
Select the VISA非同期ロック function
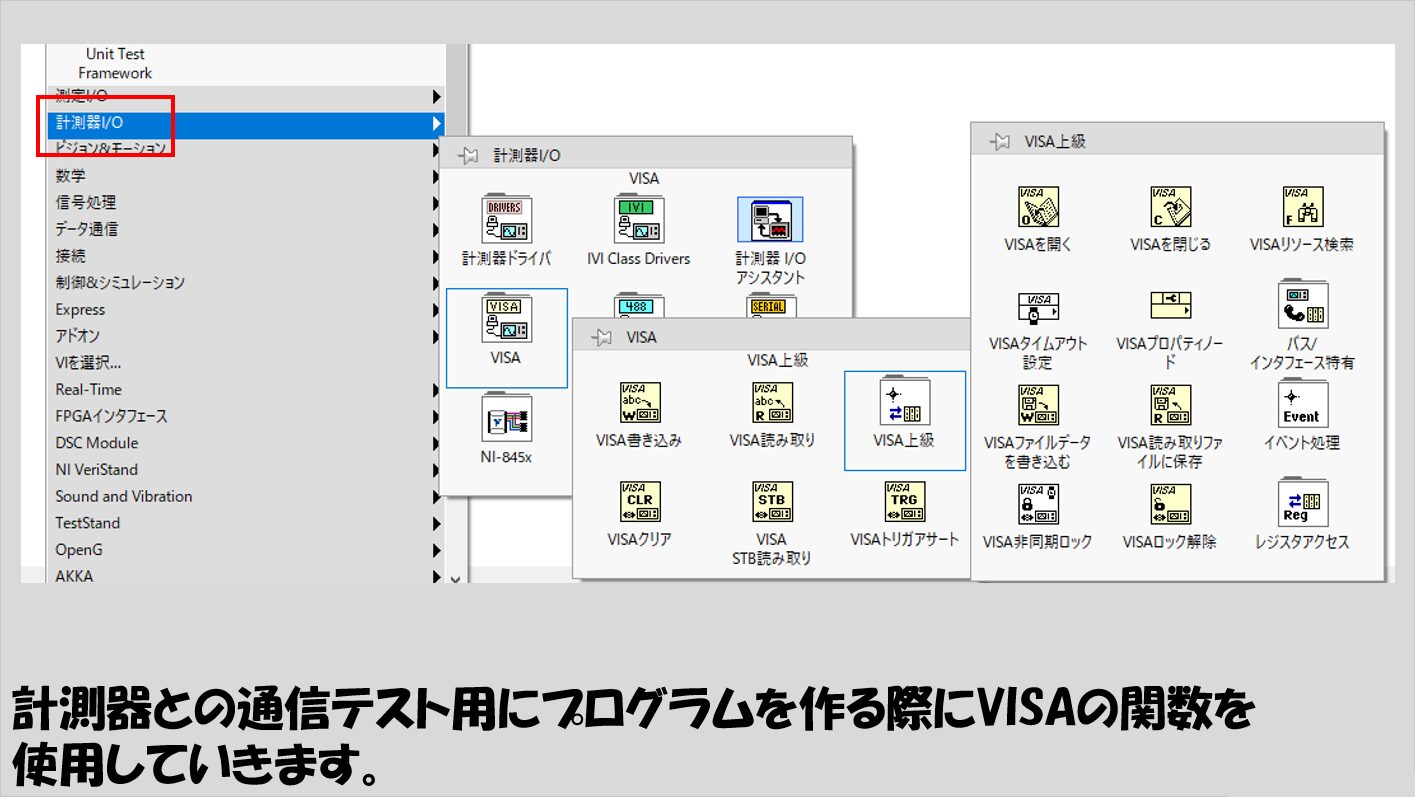1038,504
